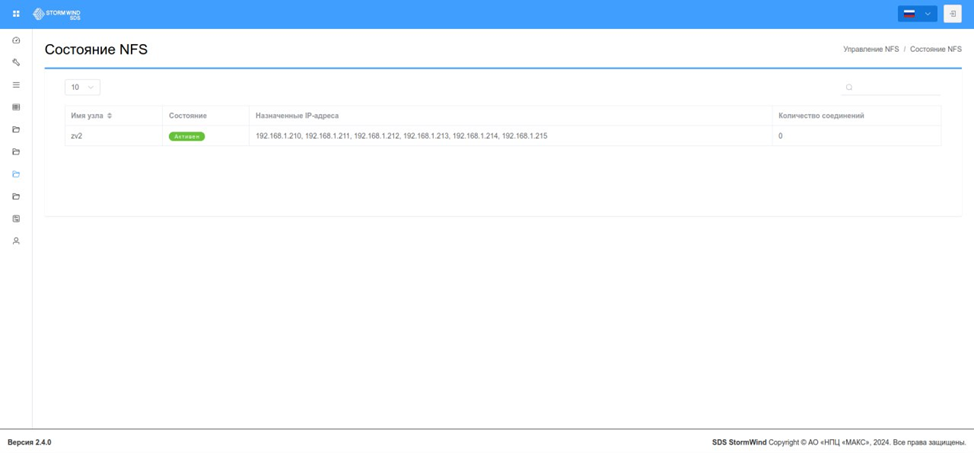The width and height of the screenshot is (974, 453).
Task: Open the dashboard gauge sidebar icon
Action: pos(16,40)
